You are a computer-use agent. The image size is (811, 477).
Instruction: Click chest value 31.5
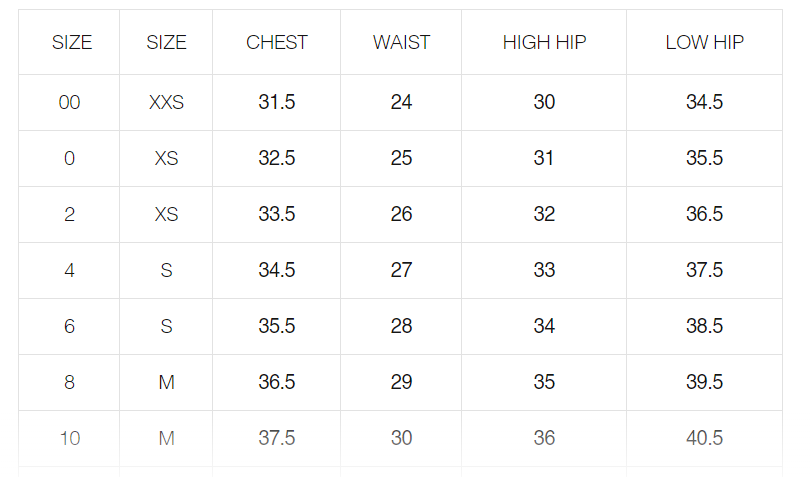277,102
